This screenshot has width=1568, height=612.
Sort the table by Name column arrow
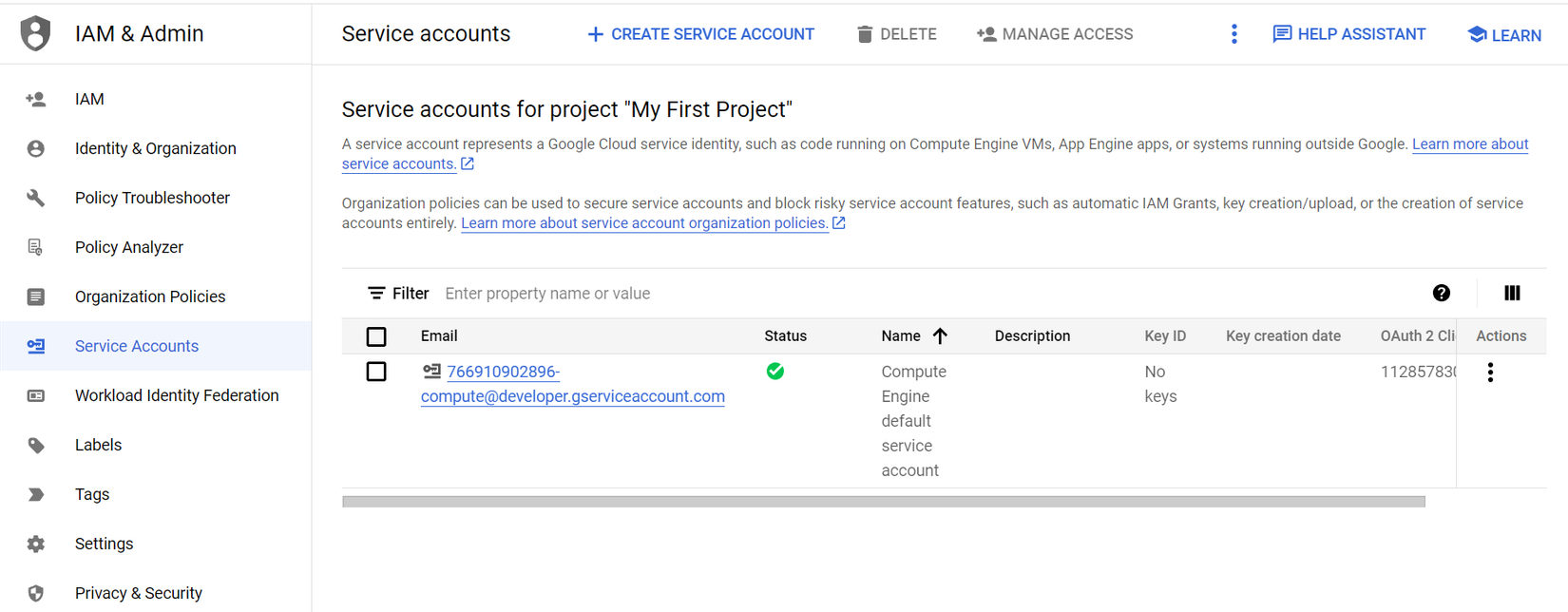tap(940, 335)
